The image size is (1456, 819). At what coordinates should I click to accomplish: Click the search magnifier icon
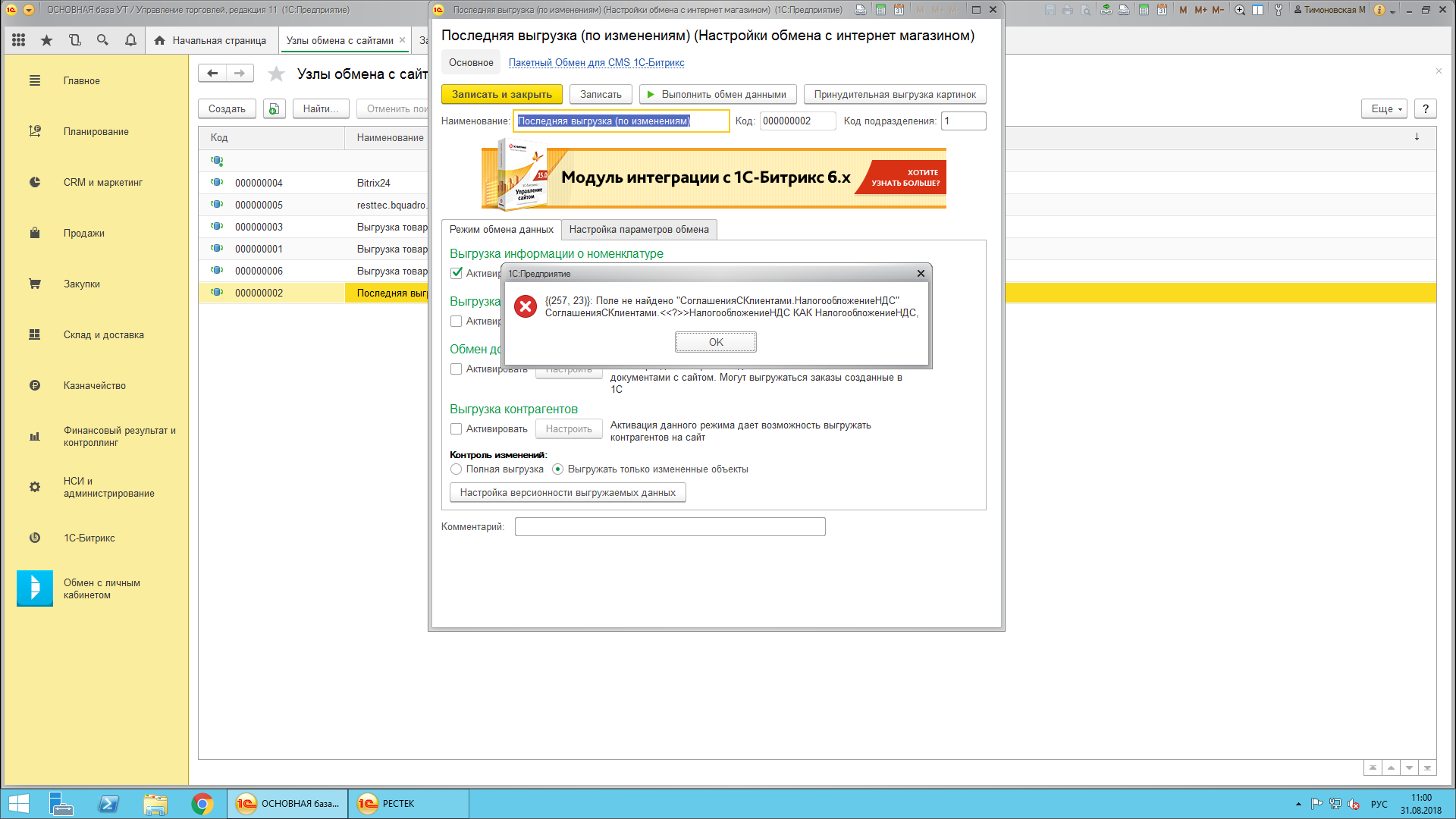pos(102,40)
